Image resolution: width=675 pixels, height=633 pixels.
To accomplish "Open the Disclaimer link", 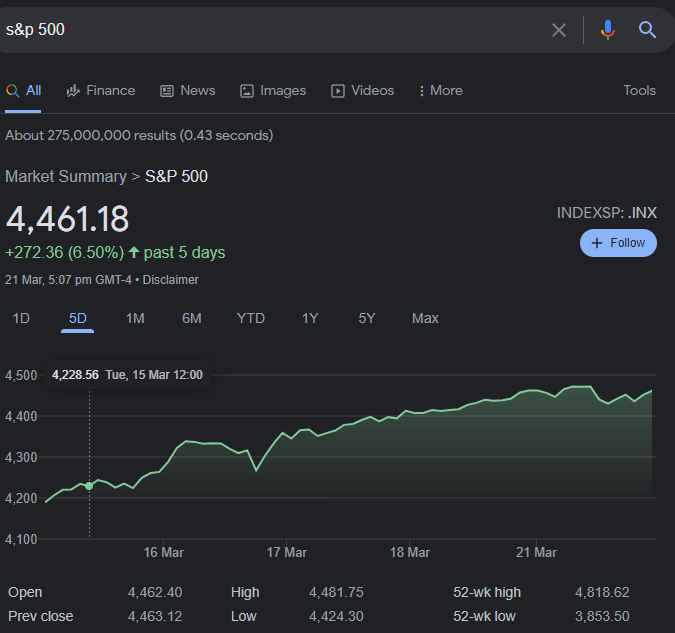I will (x=170, y=280).
